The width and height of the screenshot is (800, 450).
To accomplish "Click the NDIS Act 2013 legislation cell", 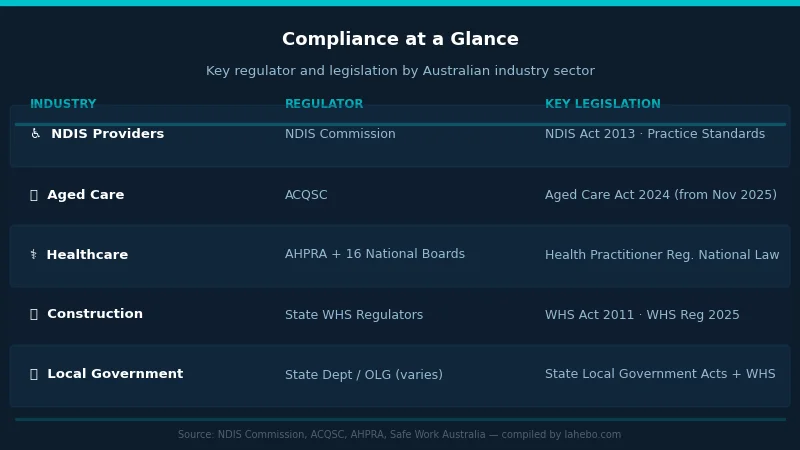I will click(x=655, y=134).
